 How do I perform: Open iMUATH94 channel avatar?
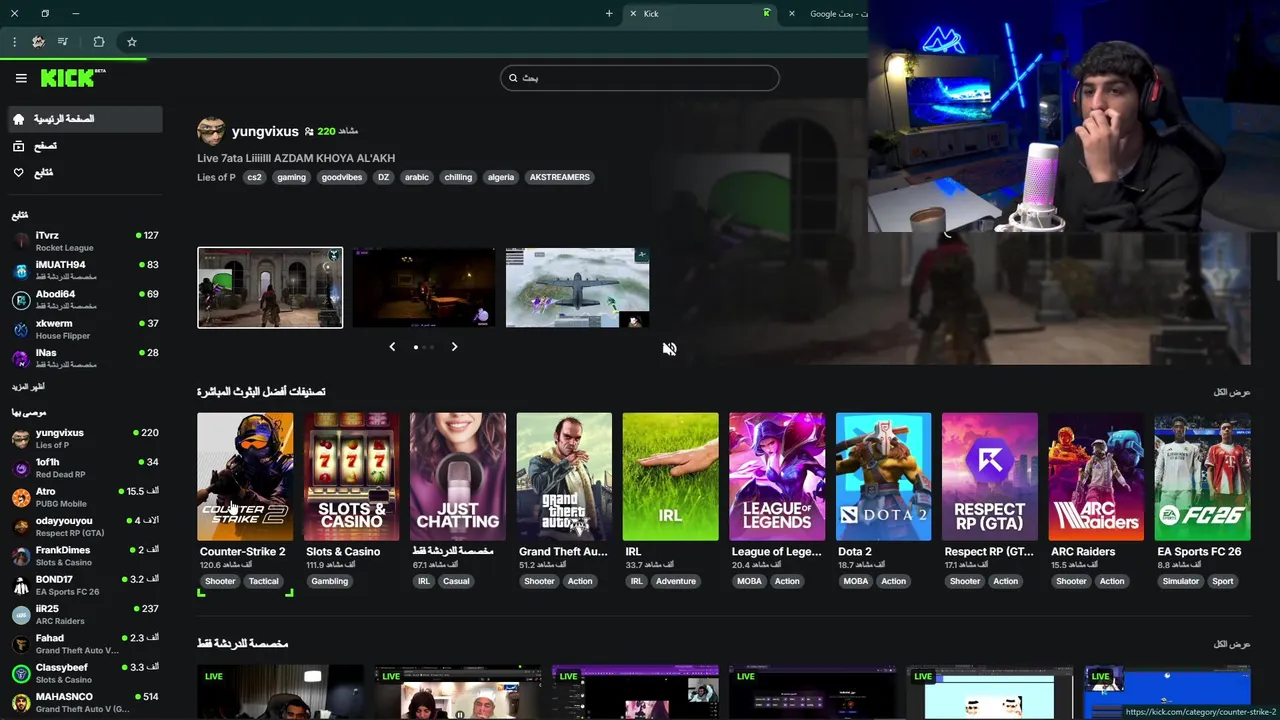21,270
